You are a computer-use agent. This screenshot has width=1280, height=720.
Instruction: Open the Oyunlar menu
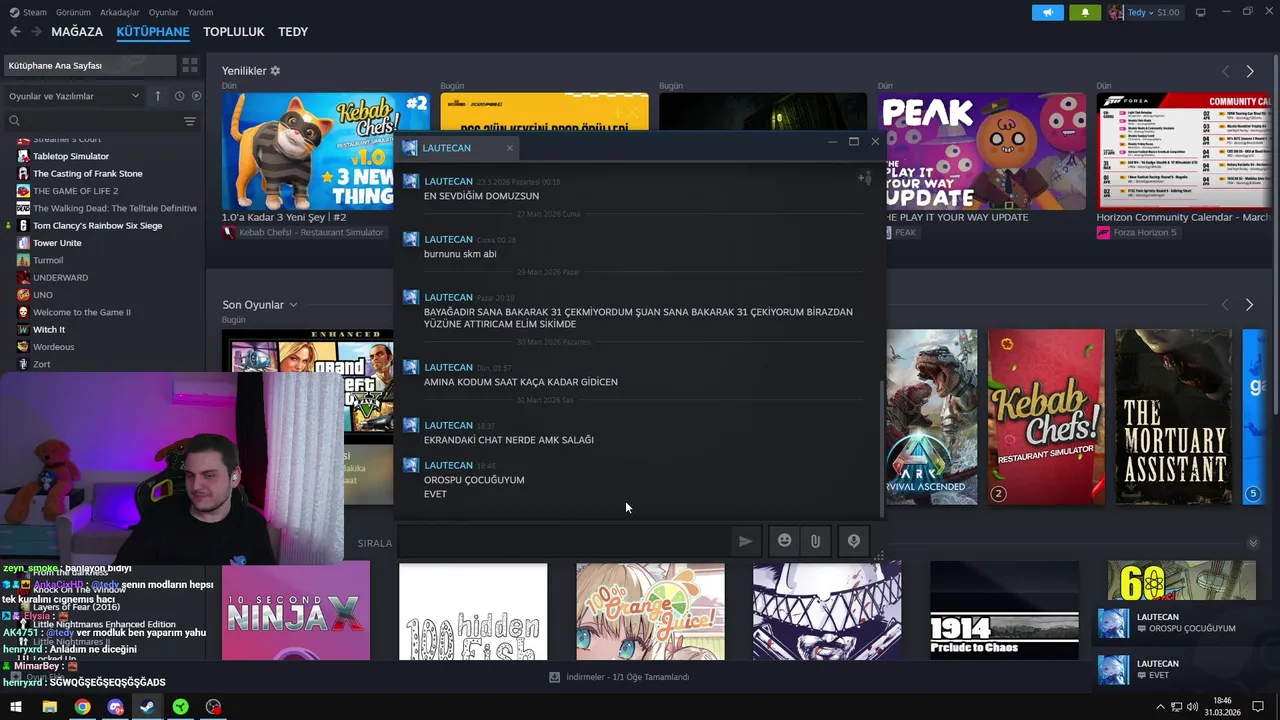[164, 12]
